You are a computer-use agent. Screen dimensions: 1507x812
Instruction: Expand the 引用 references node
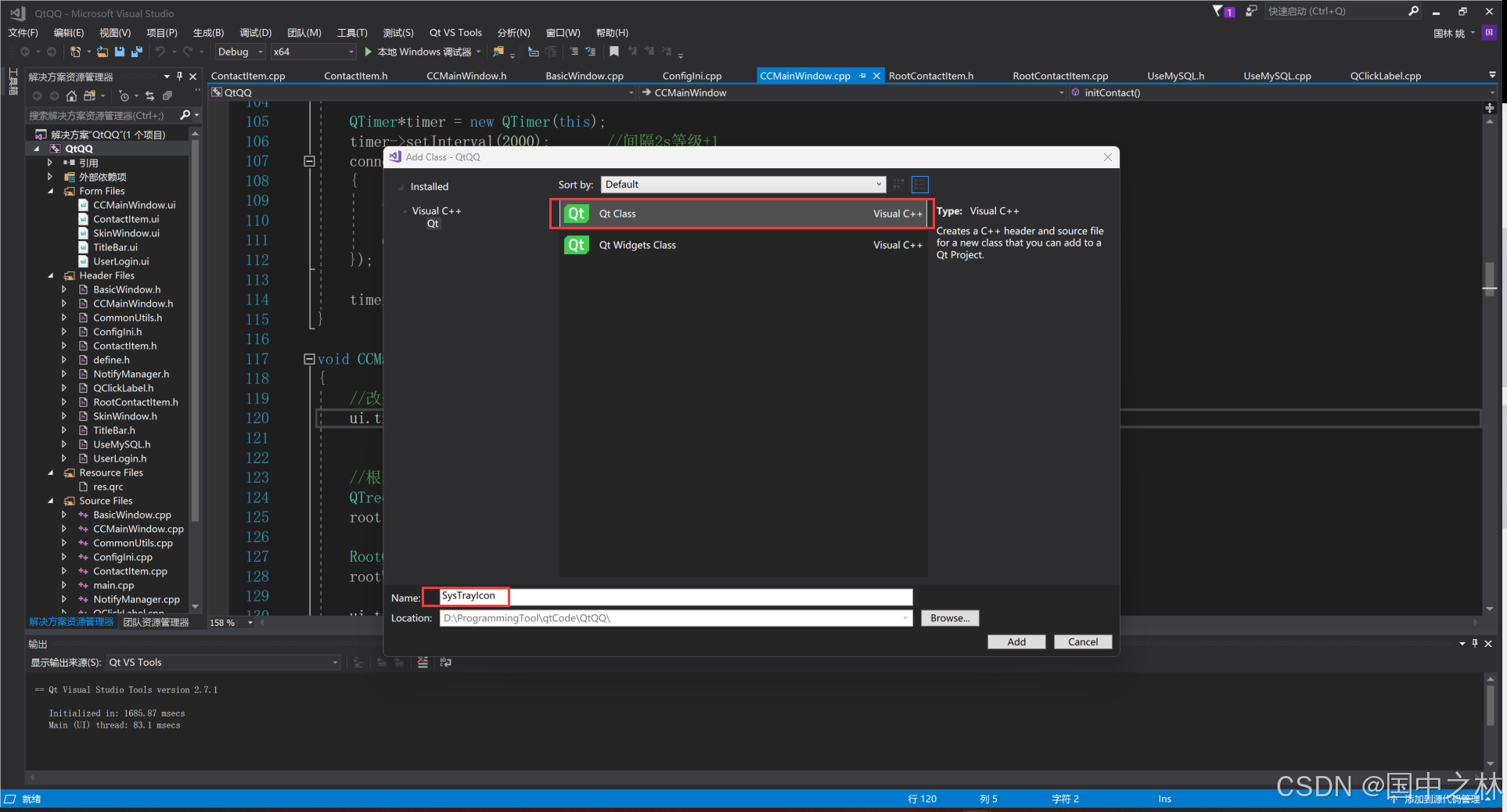pos(51,163)
